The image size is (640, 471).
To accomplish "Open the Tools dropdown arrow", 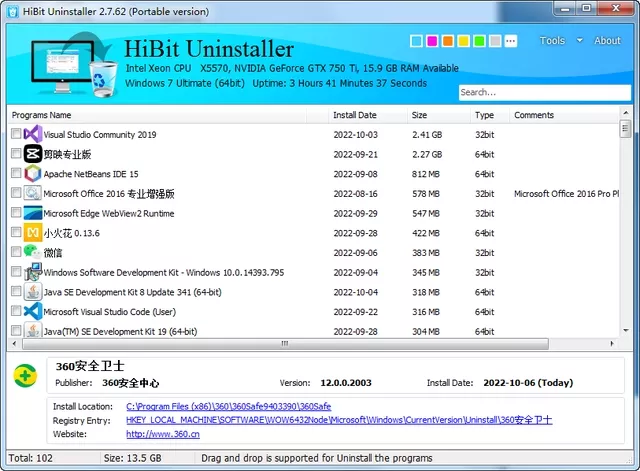I will pyautogui.click(x=579, y=40).
